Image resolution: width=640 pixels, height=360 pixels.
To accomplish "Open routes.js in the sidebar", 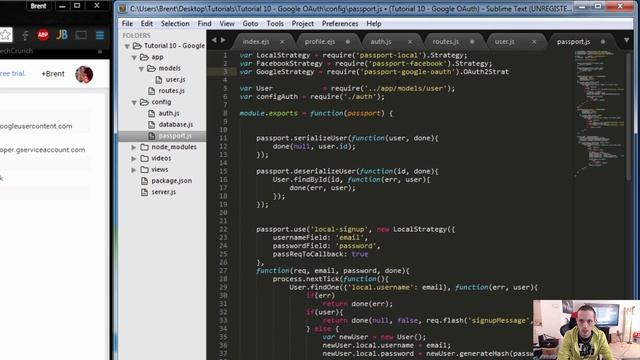I will 171,91.
